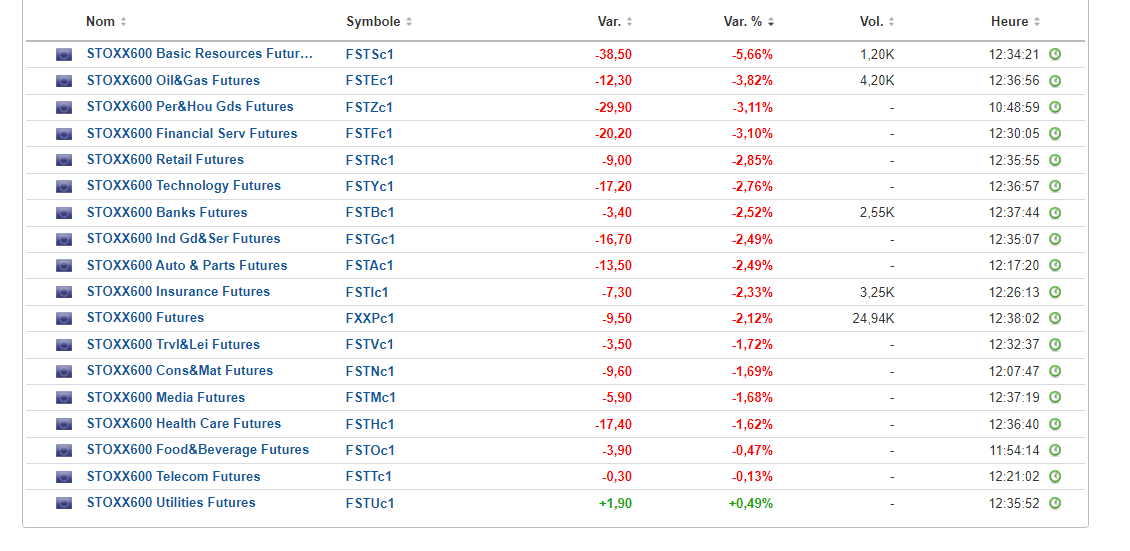The width and height of the screenshot is (1130, 551).
Task: Open STOXX600 Health Care Futures link
Action: click(x=183, y=424)
